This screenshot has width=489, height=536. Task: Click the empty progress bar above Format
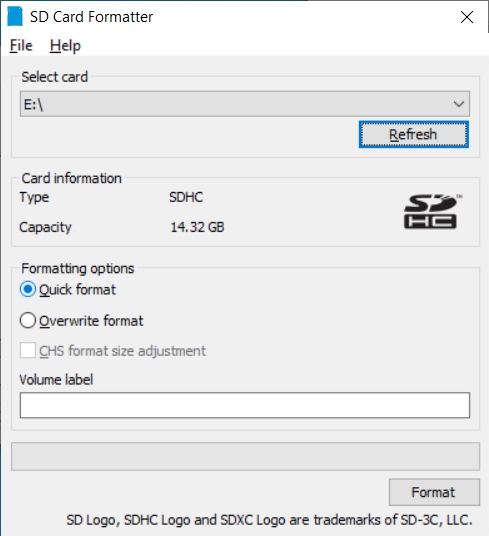click(x=245, y=457)
